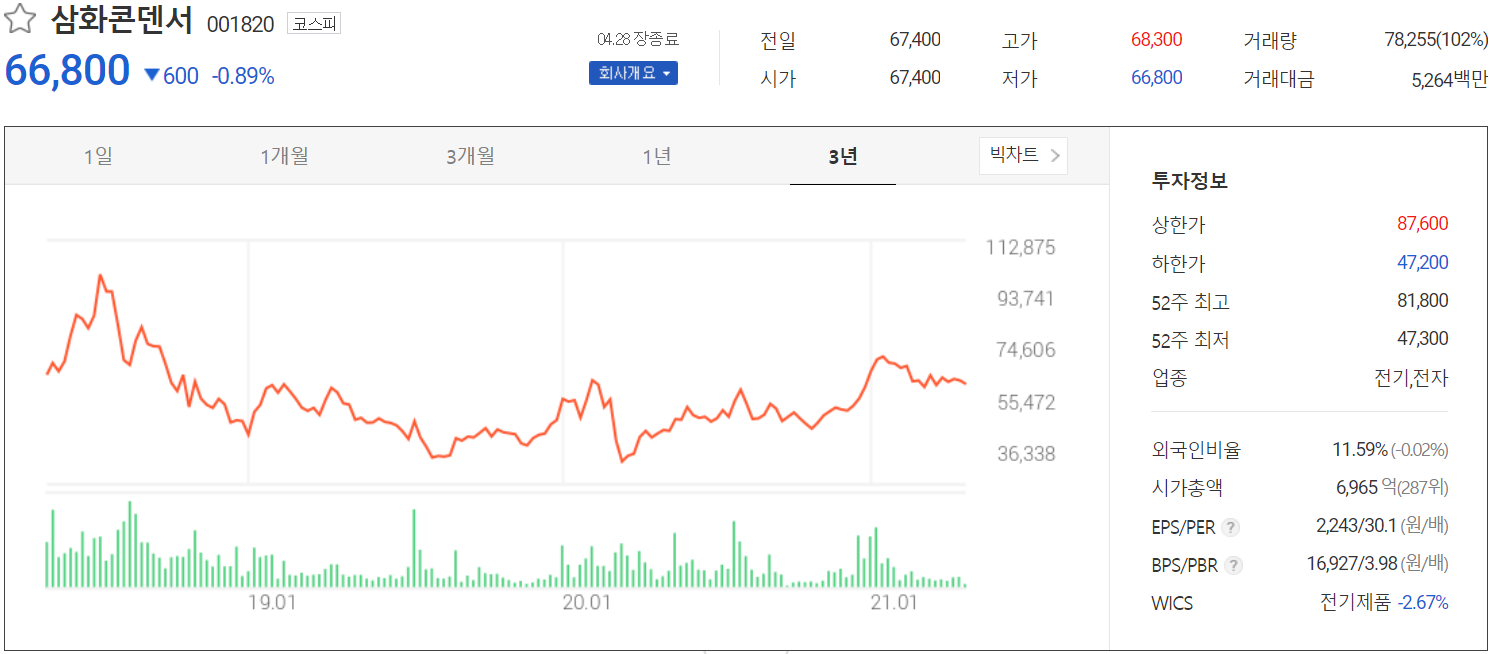Click the 하한가 value 47,200

click(x=1422, y=263)
